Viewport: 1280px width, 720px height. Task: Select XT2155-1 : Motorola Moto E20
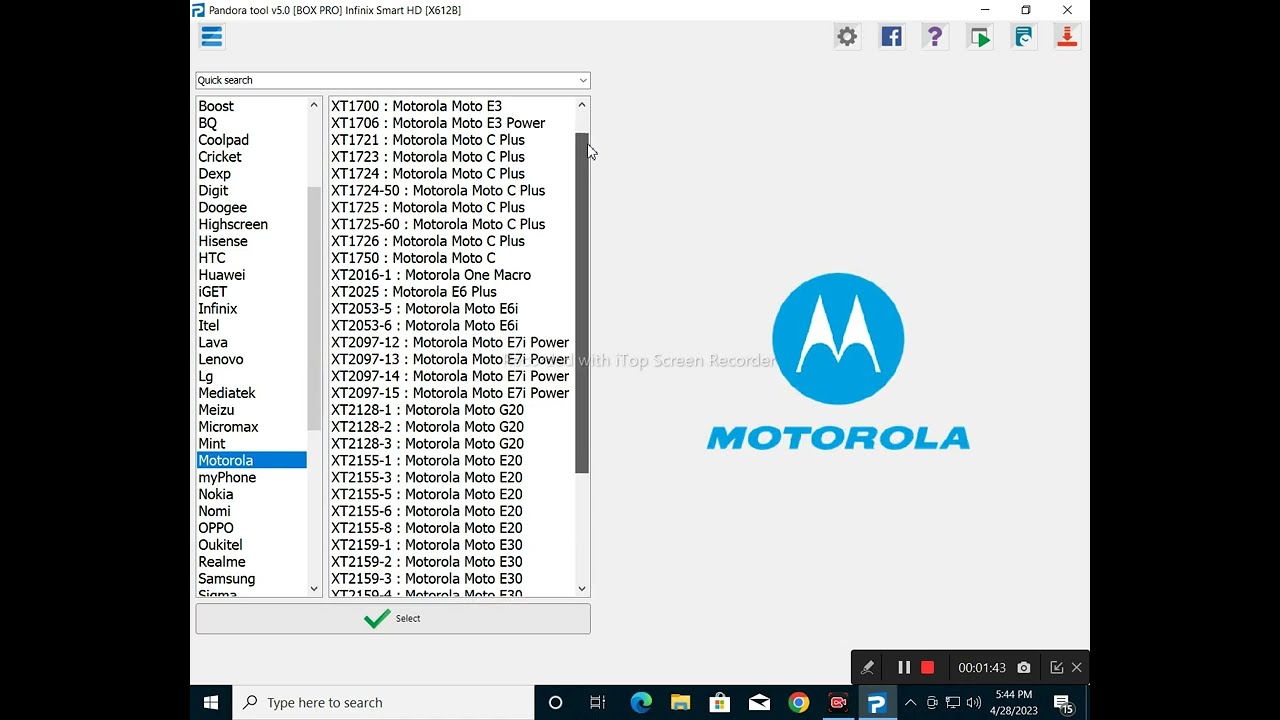point(426,461)
